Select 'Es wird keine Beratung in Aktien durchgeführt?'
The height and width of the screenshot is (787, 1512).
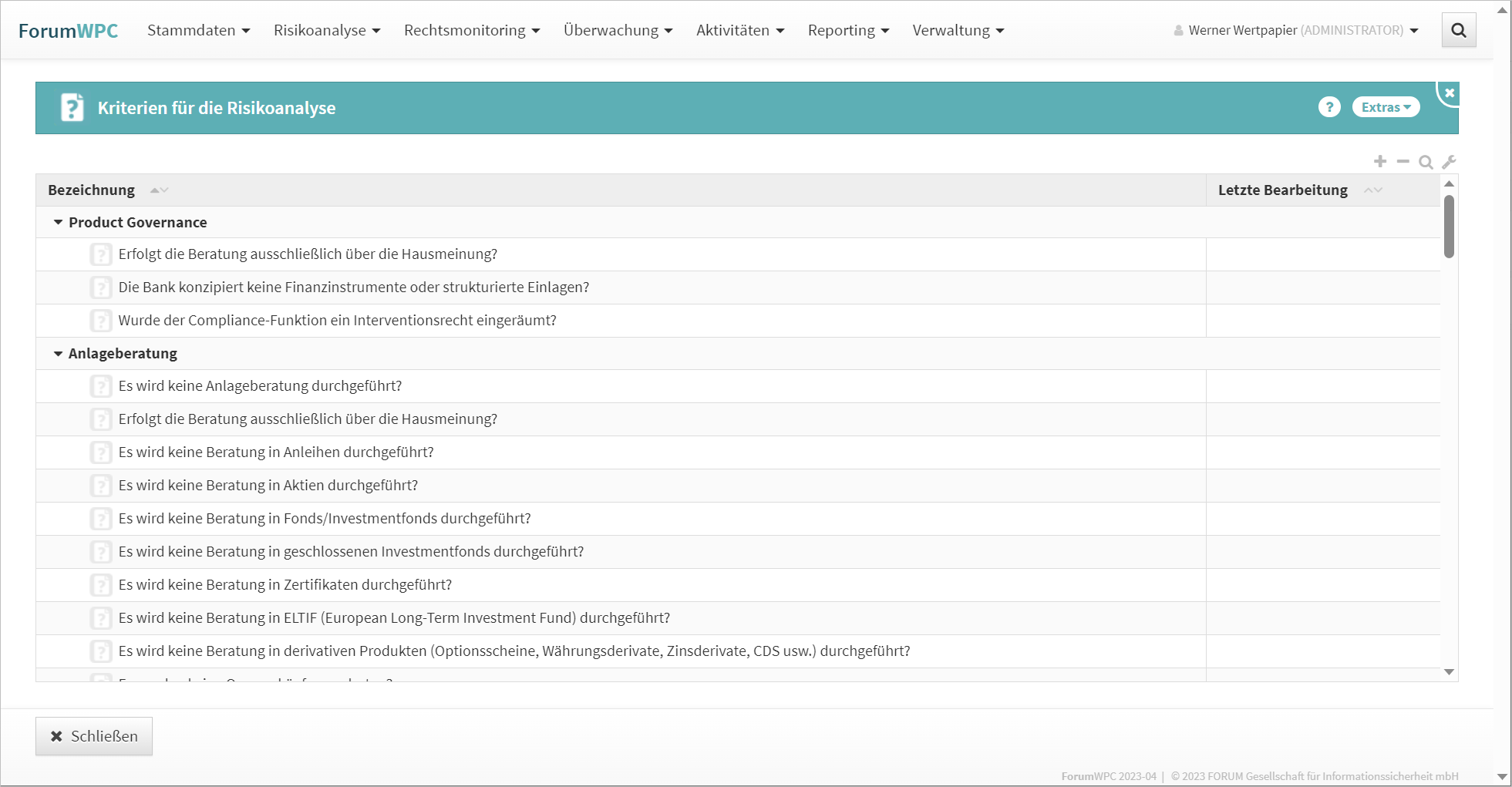(x=268, y=486)
